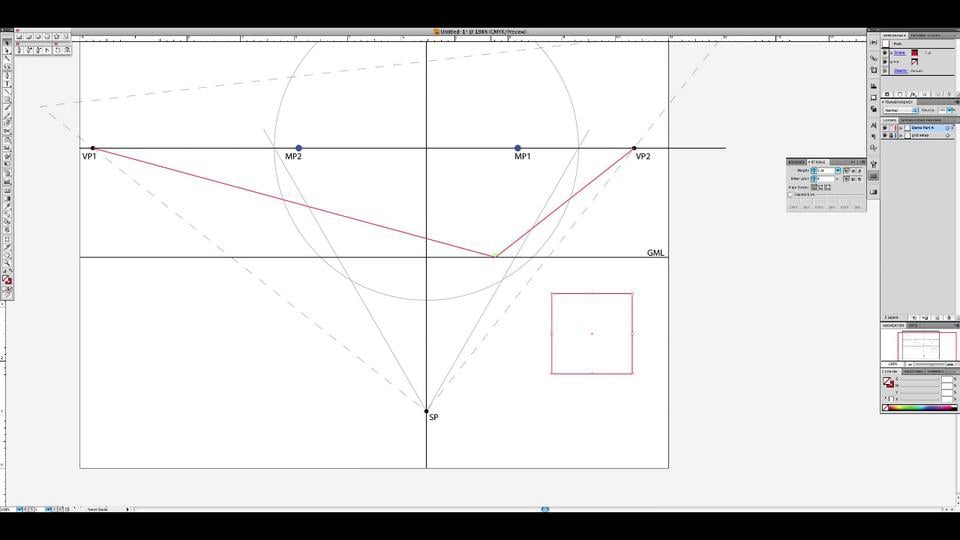Open the blending mode dropdown showing Normal
This screenshot has width=960, height=540.
point(901,110)
